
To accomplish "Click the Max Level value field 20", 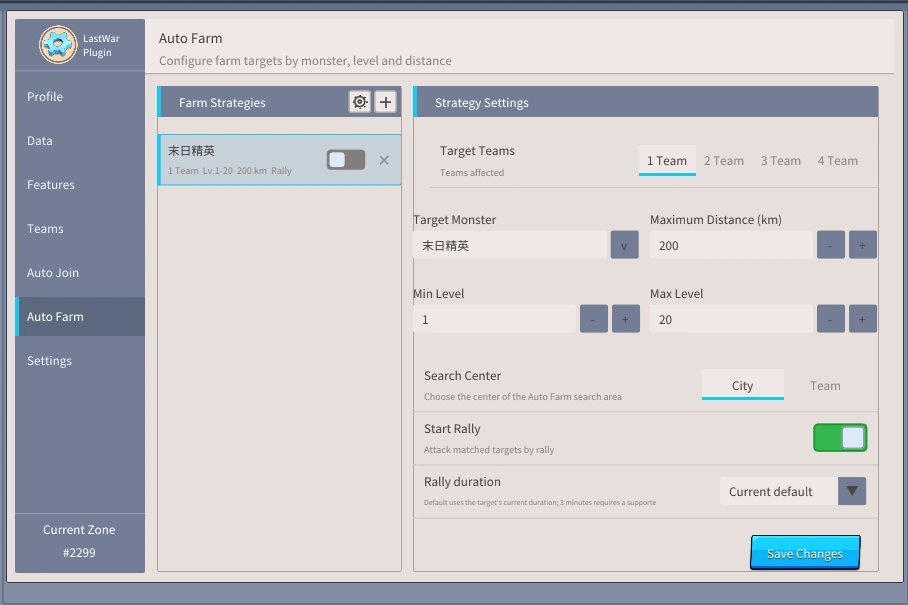I will click(731, 319).
